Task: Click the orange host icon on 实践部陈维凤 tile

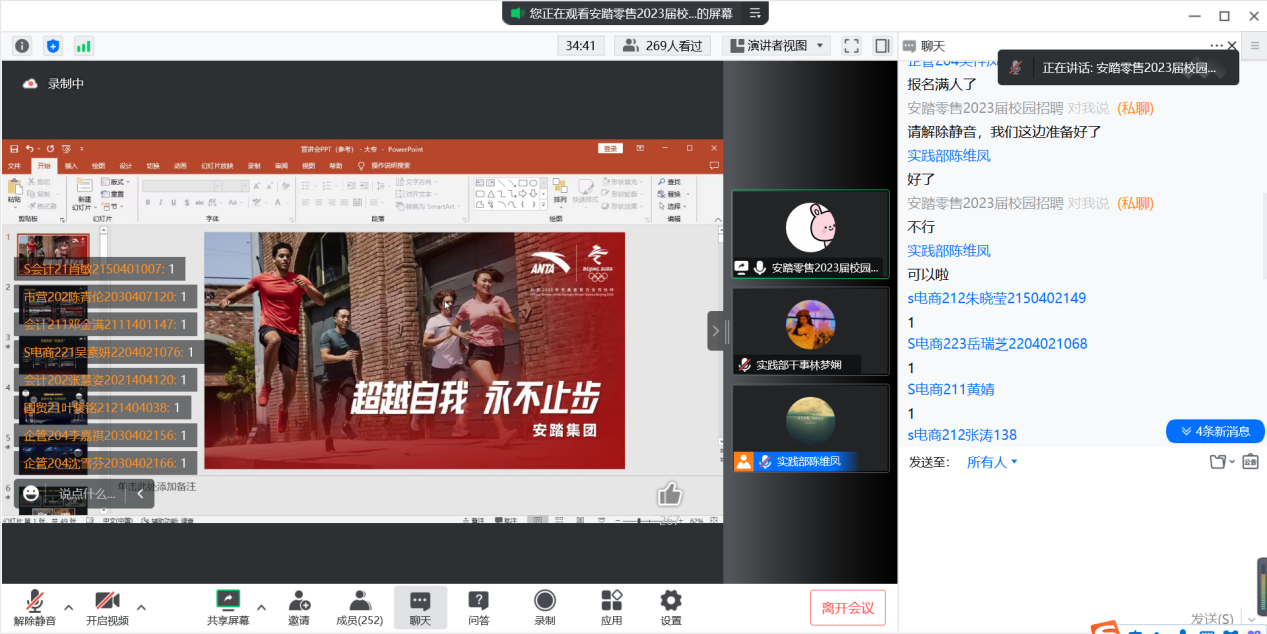Action: click(x=743, y=461)
